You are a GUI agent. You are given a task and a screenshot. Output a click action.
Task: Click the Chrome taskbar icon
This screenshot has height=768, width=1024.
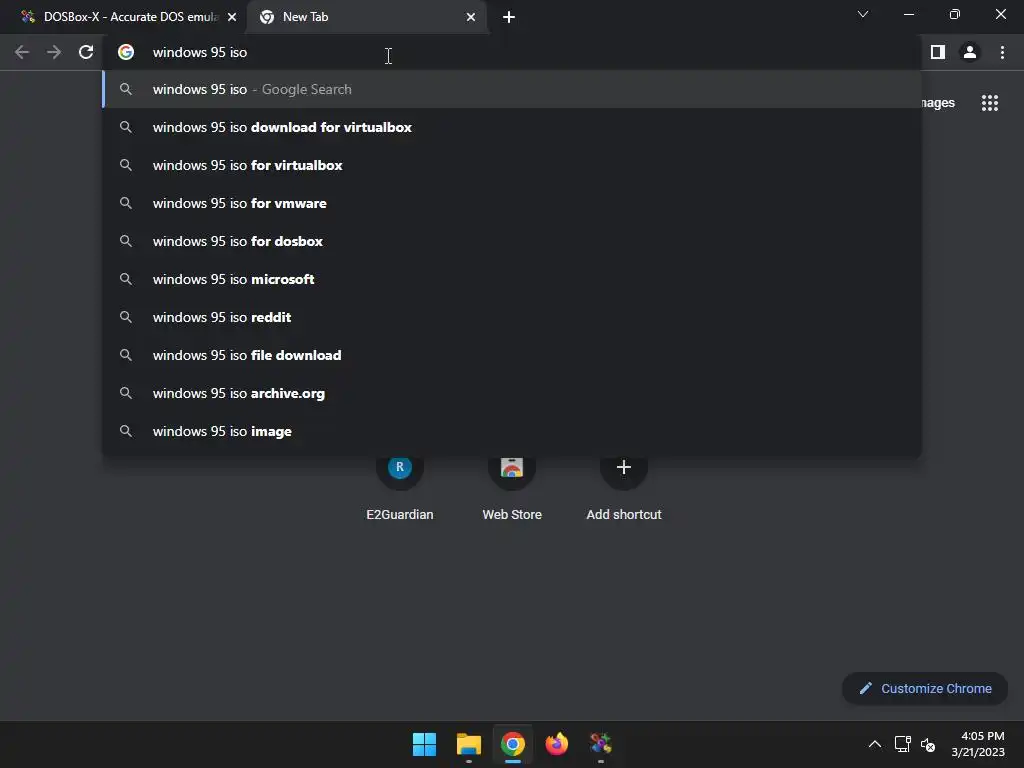point(513,744)
